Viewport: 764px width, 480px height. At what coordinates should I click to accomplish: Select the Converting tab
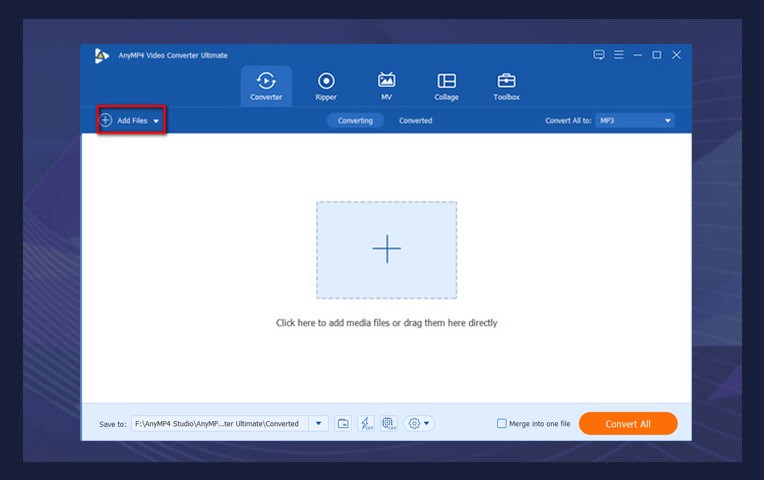click(x=355, y=121)
